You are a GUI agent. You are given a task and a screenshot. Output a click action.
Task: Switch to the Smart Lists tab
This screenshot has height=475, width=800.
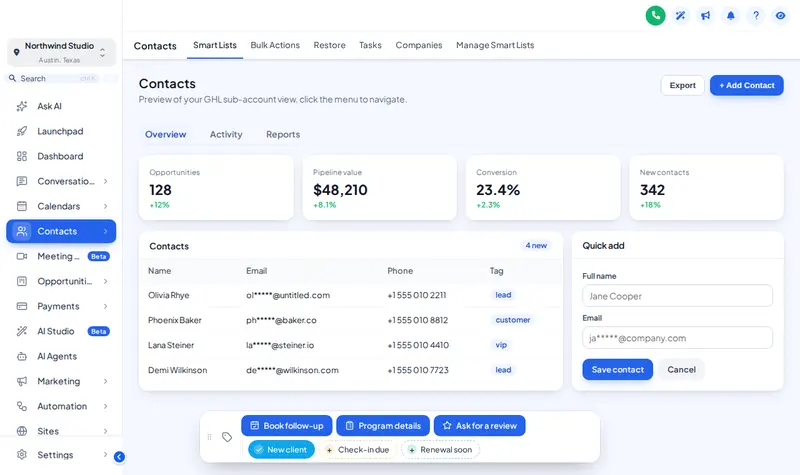[x=215, y=45]
